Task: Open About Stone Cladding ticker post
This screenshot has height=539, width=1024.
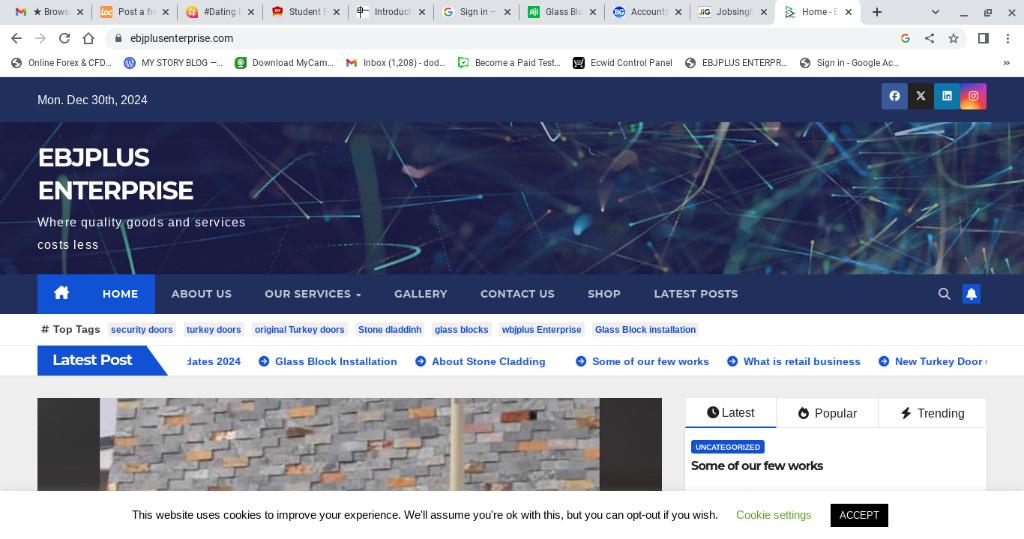Action: pos(488,361)
